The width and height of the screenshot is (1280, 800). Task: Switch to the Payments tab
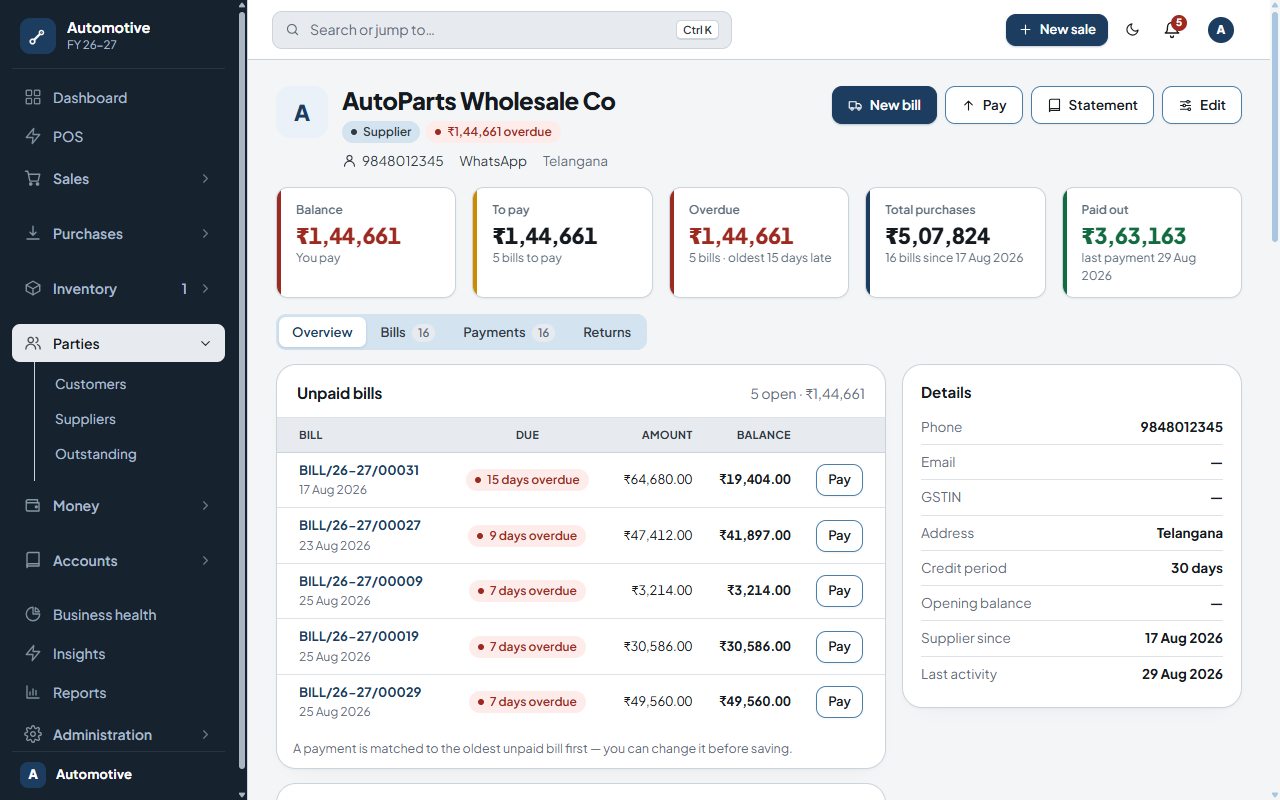coord(508,332)
